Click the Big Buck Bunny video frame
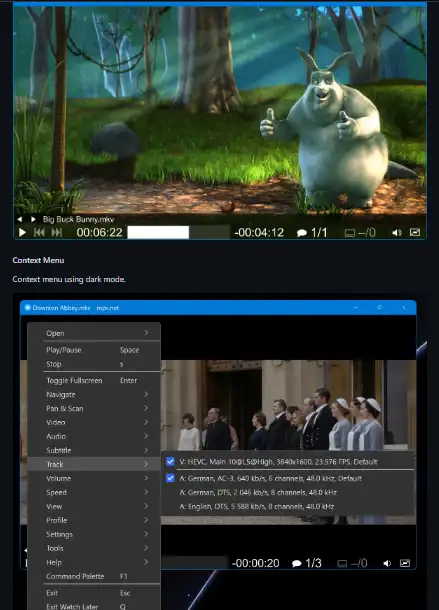 [x=220, y=109]
